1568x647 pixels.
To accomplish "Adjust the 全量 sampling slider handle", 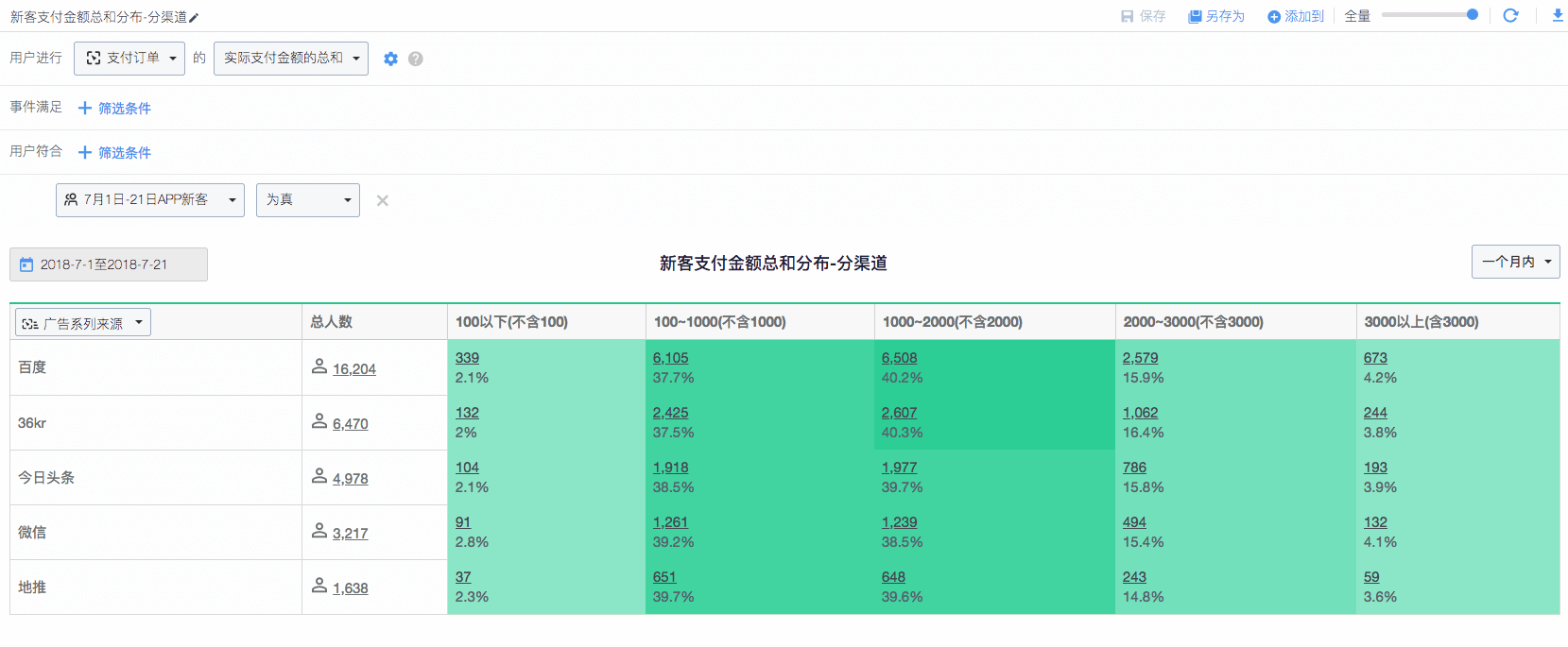I will (x=1472, y=14).
